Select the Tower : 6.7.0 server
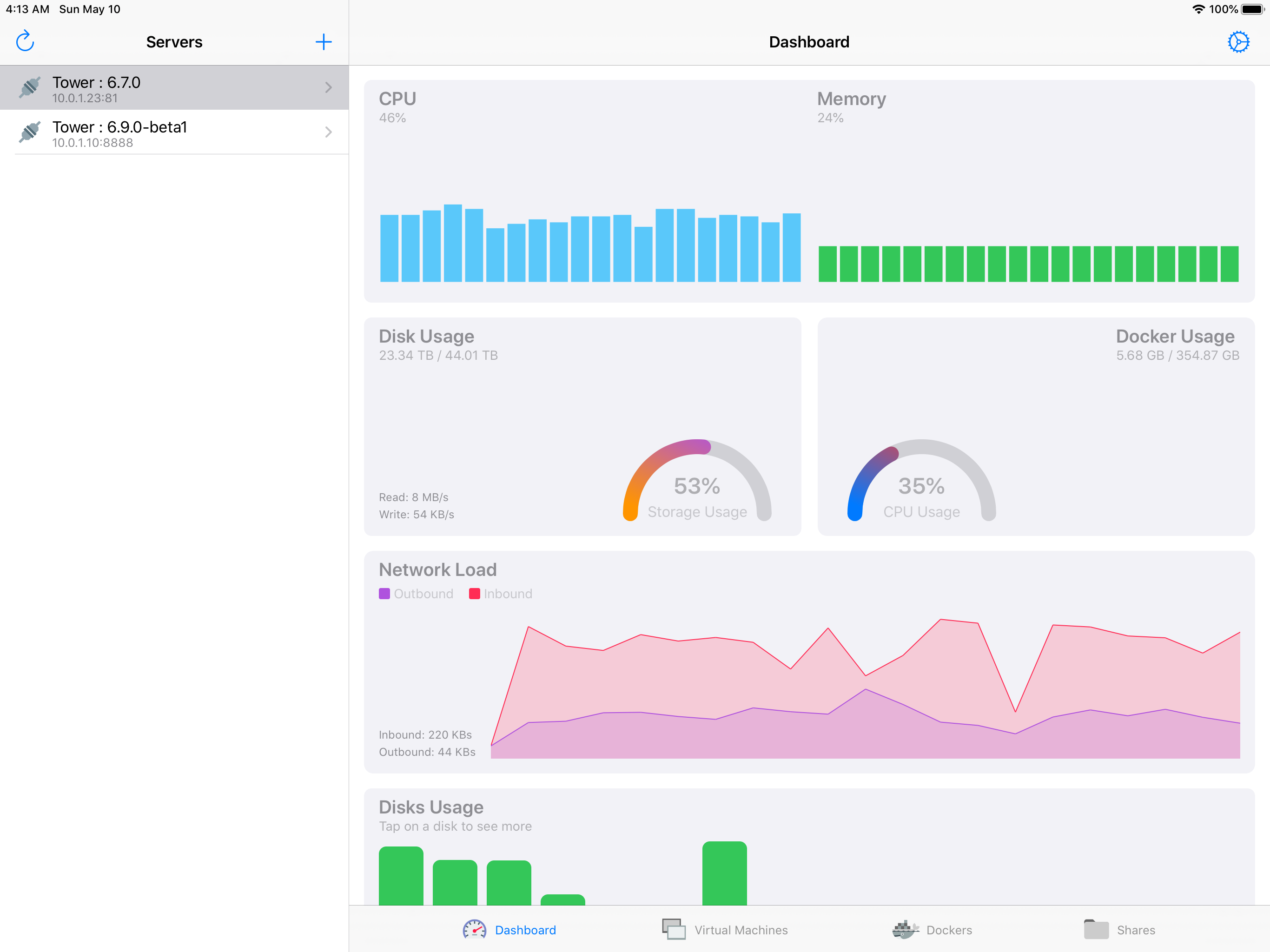Viewport: 1270px width, 952px height. (172, 88)
